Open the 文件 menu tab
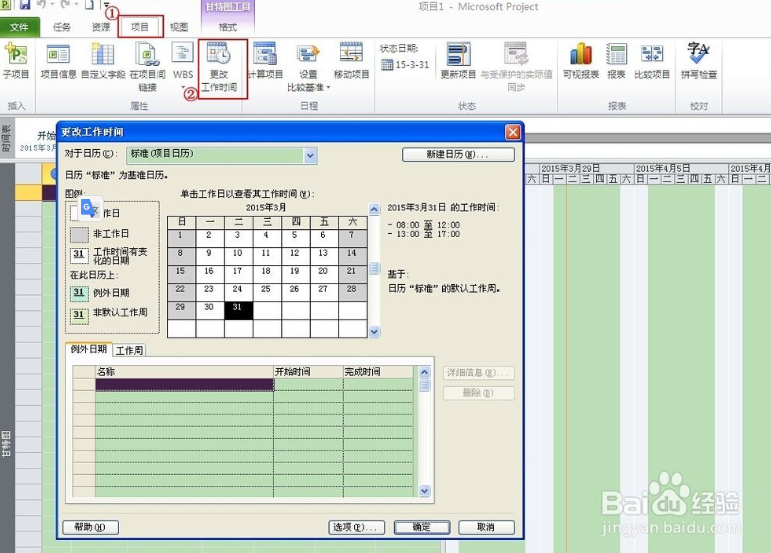The width and height of the screenshot is (771, 553). pos(19,27)
